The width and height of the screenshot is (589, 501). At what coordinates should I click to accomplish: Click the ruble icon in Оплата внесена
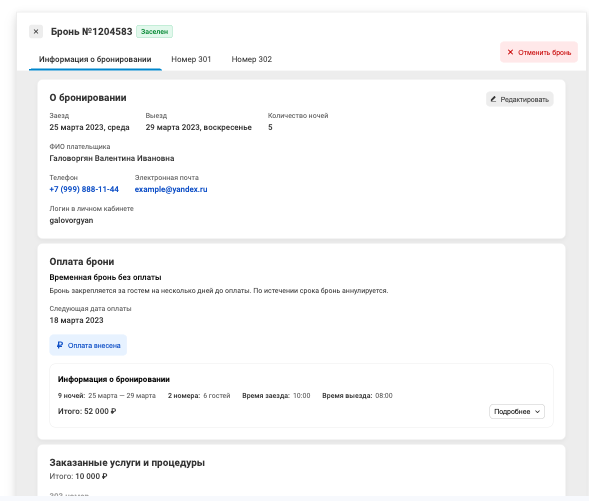60,345
